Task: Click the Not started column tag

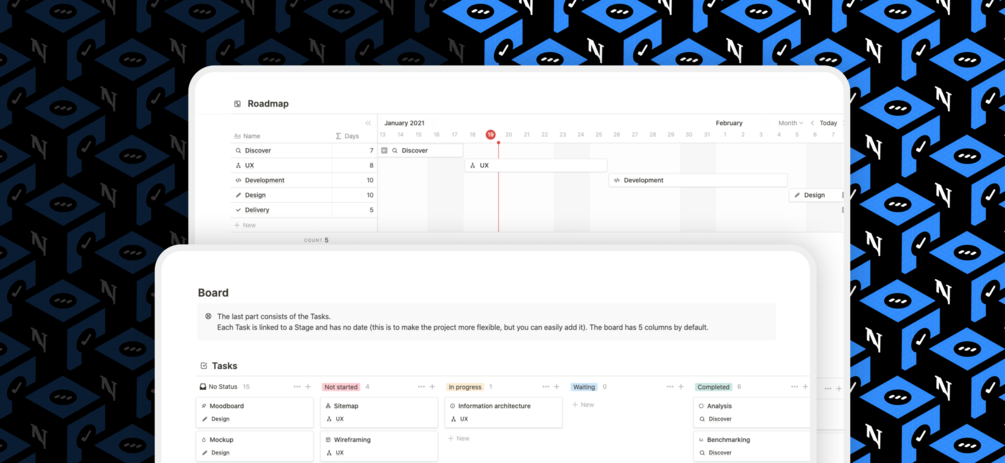Action: click(341, 387)
